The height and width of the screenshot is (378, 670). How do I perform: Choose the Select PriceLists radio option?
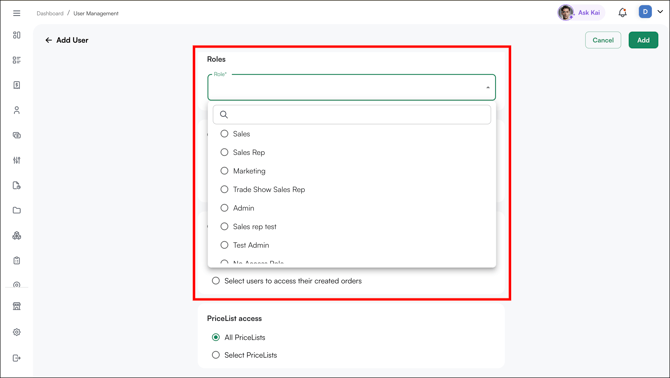click(216, 355)
